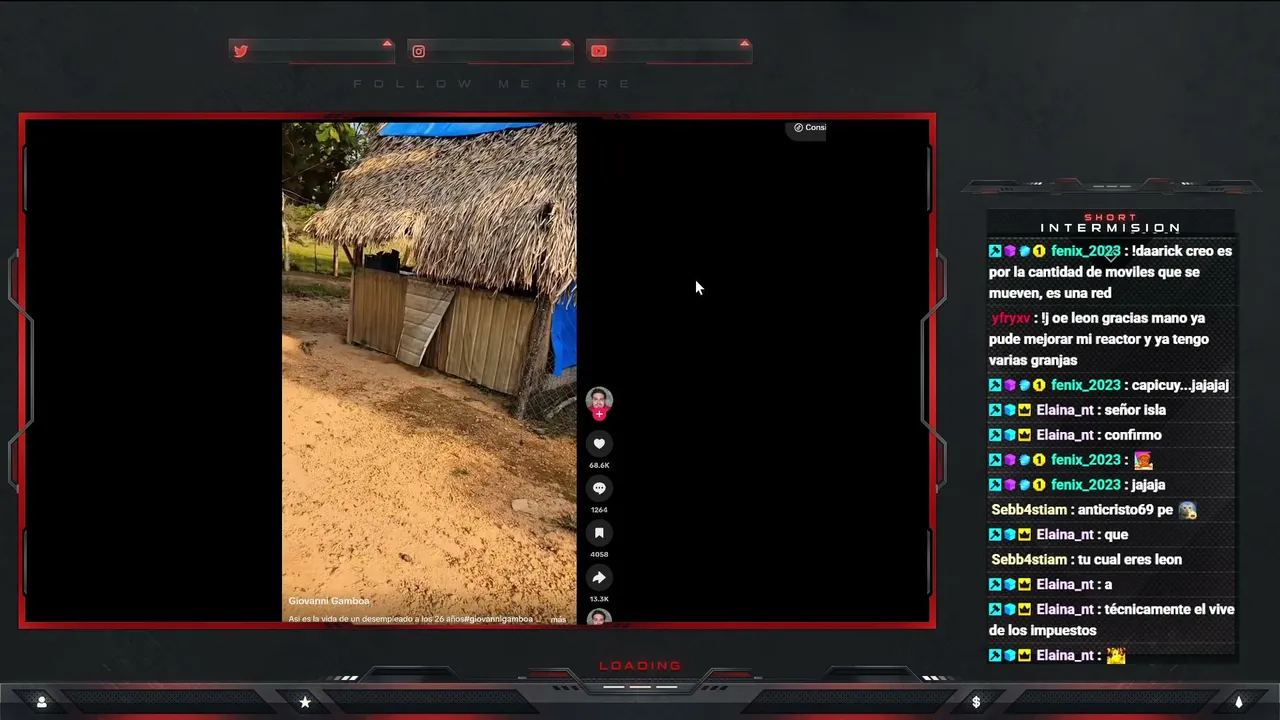
Task: Select fenix_2023's 'jajaja' message
Action: click(1077, 485)
